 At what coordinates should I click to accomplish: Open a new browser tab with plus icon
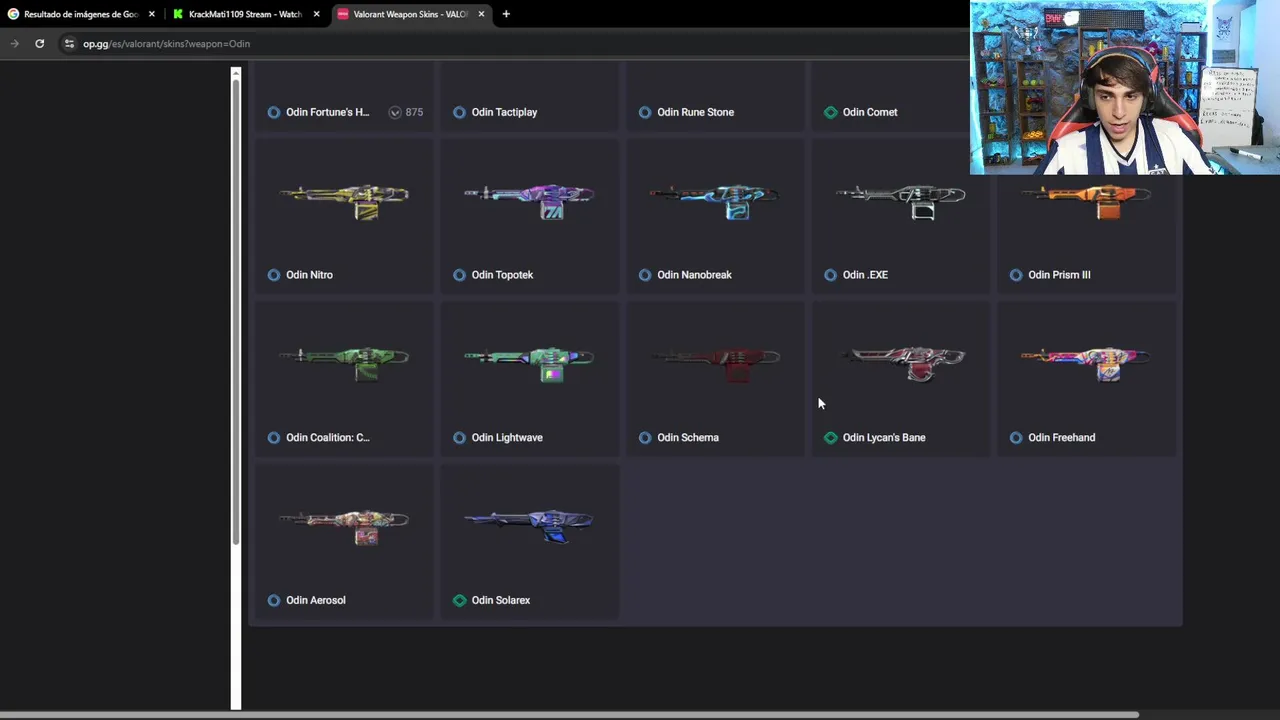tap(506, 14)
